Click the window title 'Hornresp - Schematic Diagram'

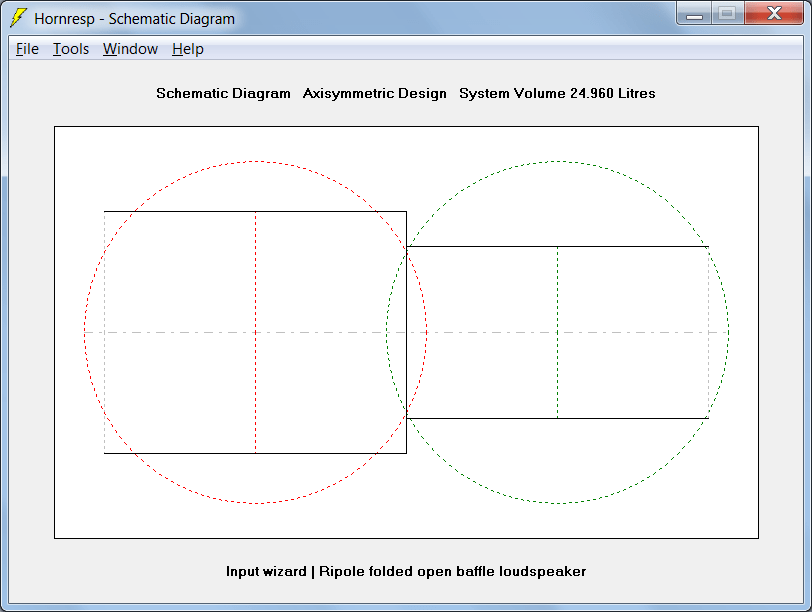pyautogui.click(x=134, y=19)
